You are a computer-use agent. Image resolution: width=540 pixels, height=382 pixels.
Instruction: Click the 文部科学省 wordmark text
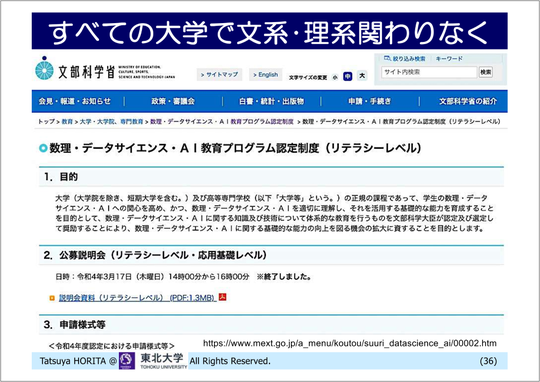[x=86, y=72]
